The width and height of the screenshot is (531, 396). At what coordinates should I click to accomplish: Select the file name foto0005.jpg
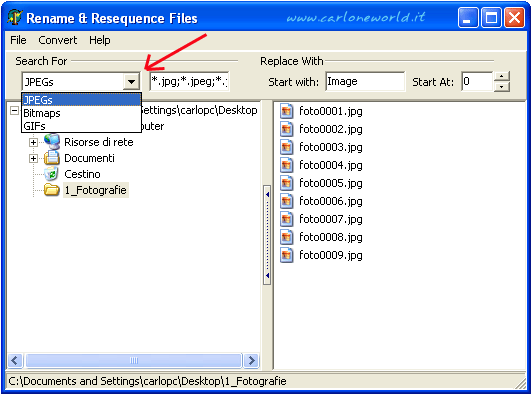point(331,183)
